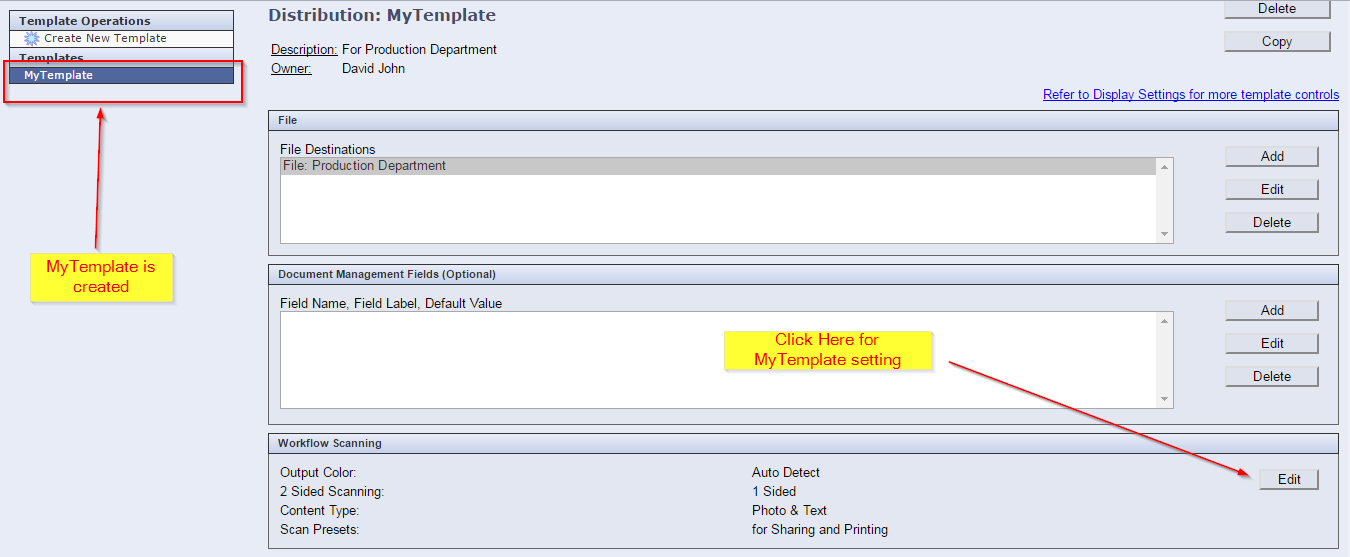Click Document Management Fields scroll up arrow

[1164, 321]
